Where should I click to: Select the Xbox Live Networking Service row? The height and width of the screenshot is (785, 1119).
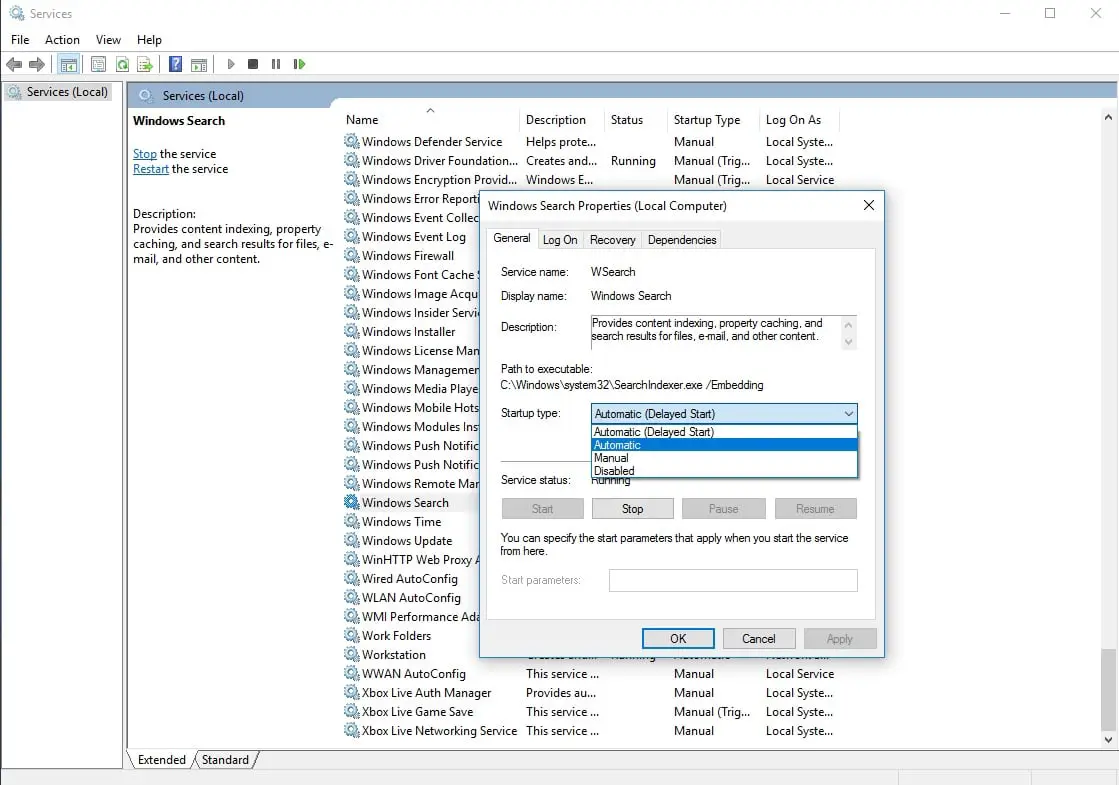point(591,731)
